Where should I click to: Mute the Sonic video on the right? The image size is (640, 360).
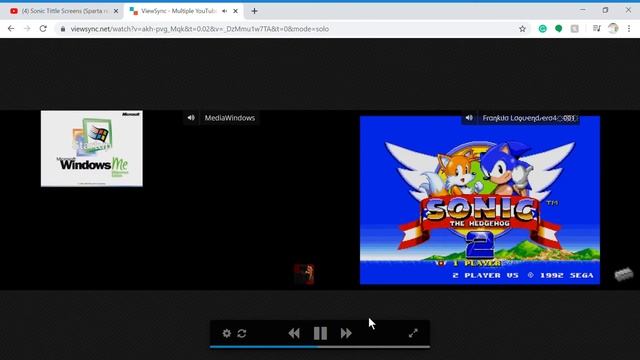click(469, 118)
